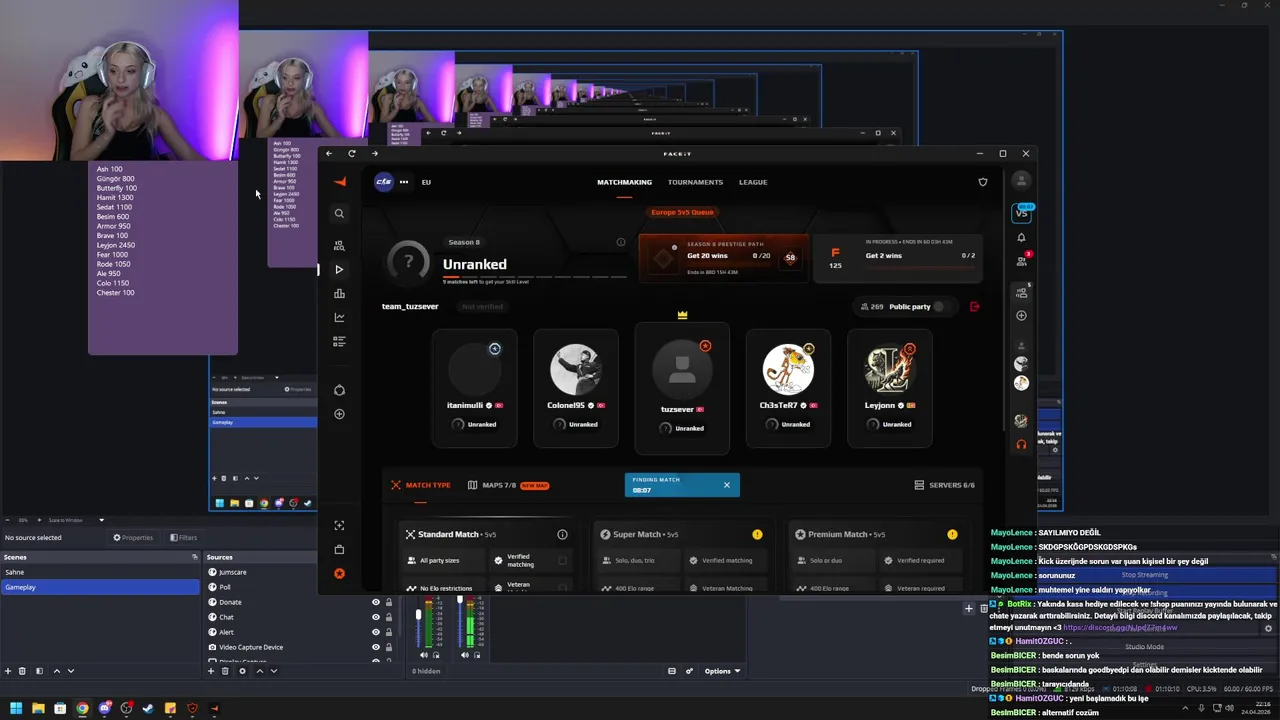Move source down with Sources down chevron
Image resolution: width=1280 pixels, height=720 pixels.
coord(274,671)
